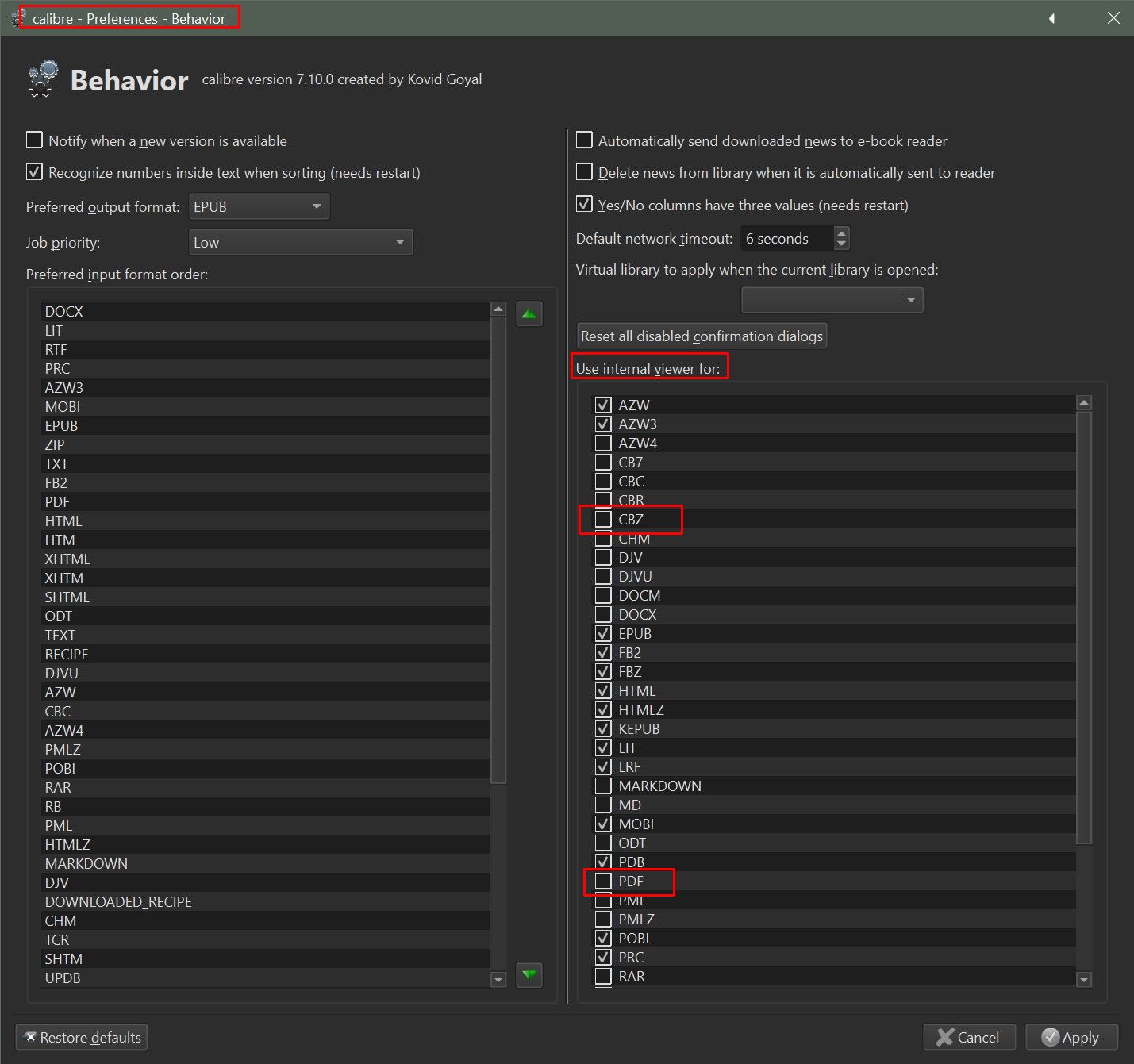The width and height of the screenshot is (1134, 1064).
Task: Click the Restore defaults button
Action: click(x=82, y=1037)
